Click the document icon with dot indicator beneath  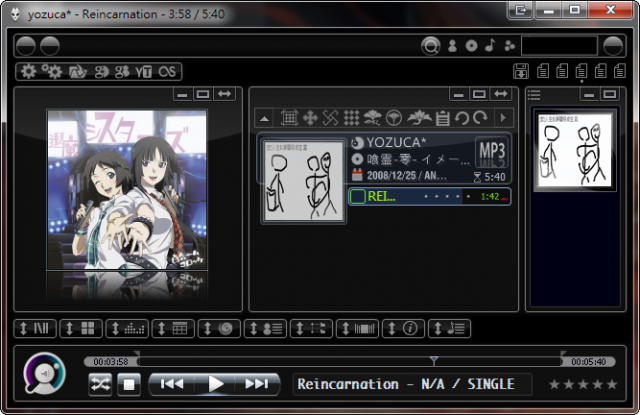(x=581, y=71)
